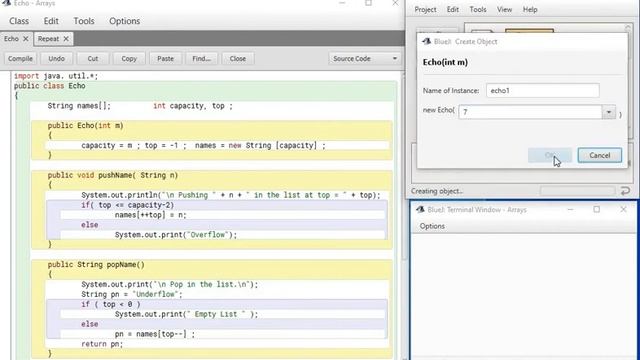
Task: Click the Close button in the editor toolbar
Action: click(x=238, y=59)
